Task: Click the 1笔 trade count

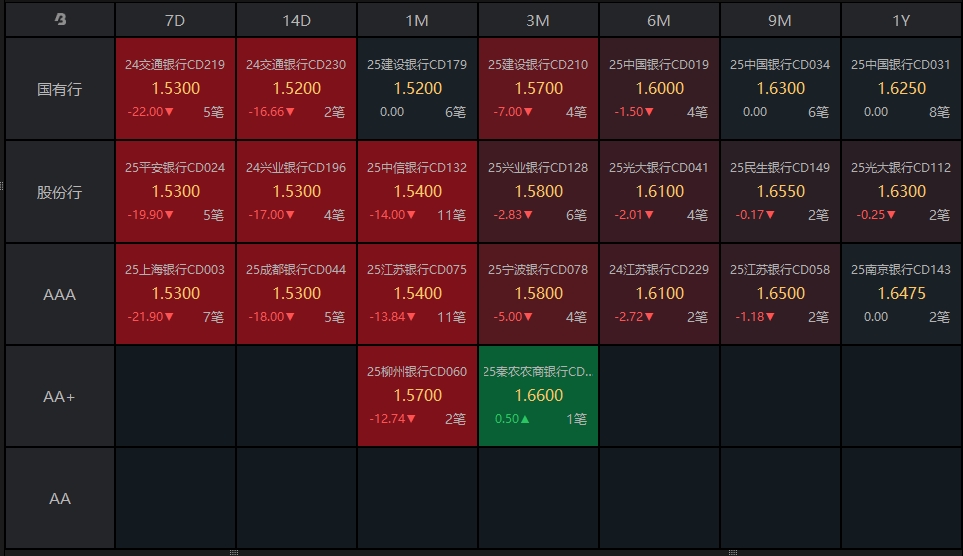Action: [576, 419]
